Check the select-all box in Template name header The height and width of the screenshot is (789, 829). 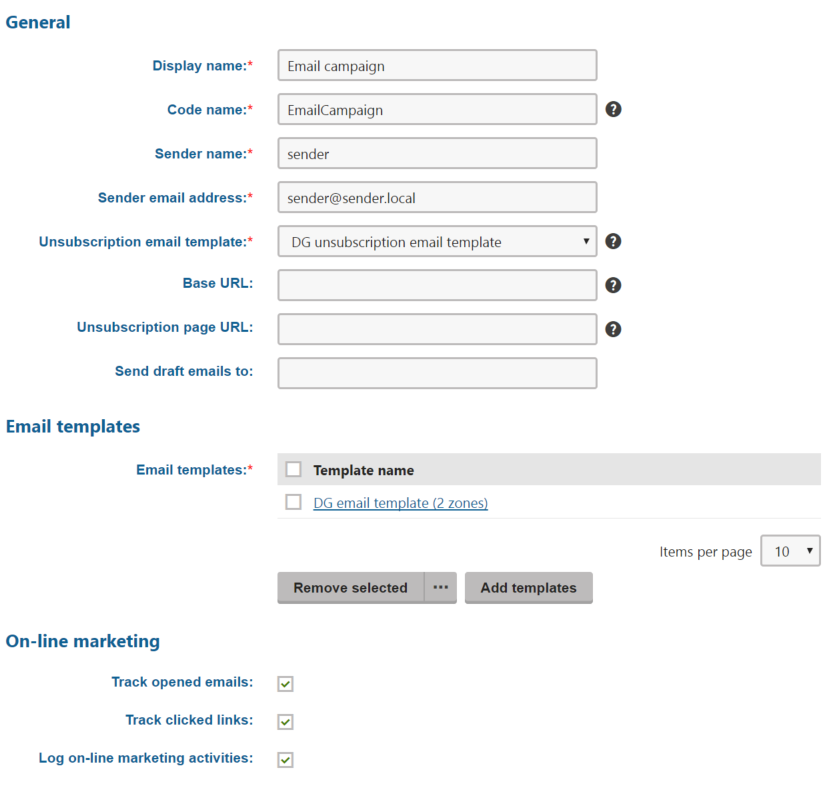293,469
